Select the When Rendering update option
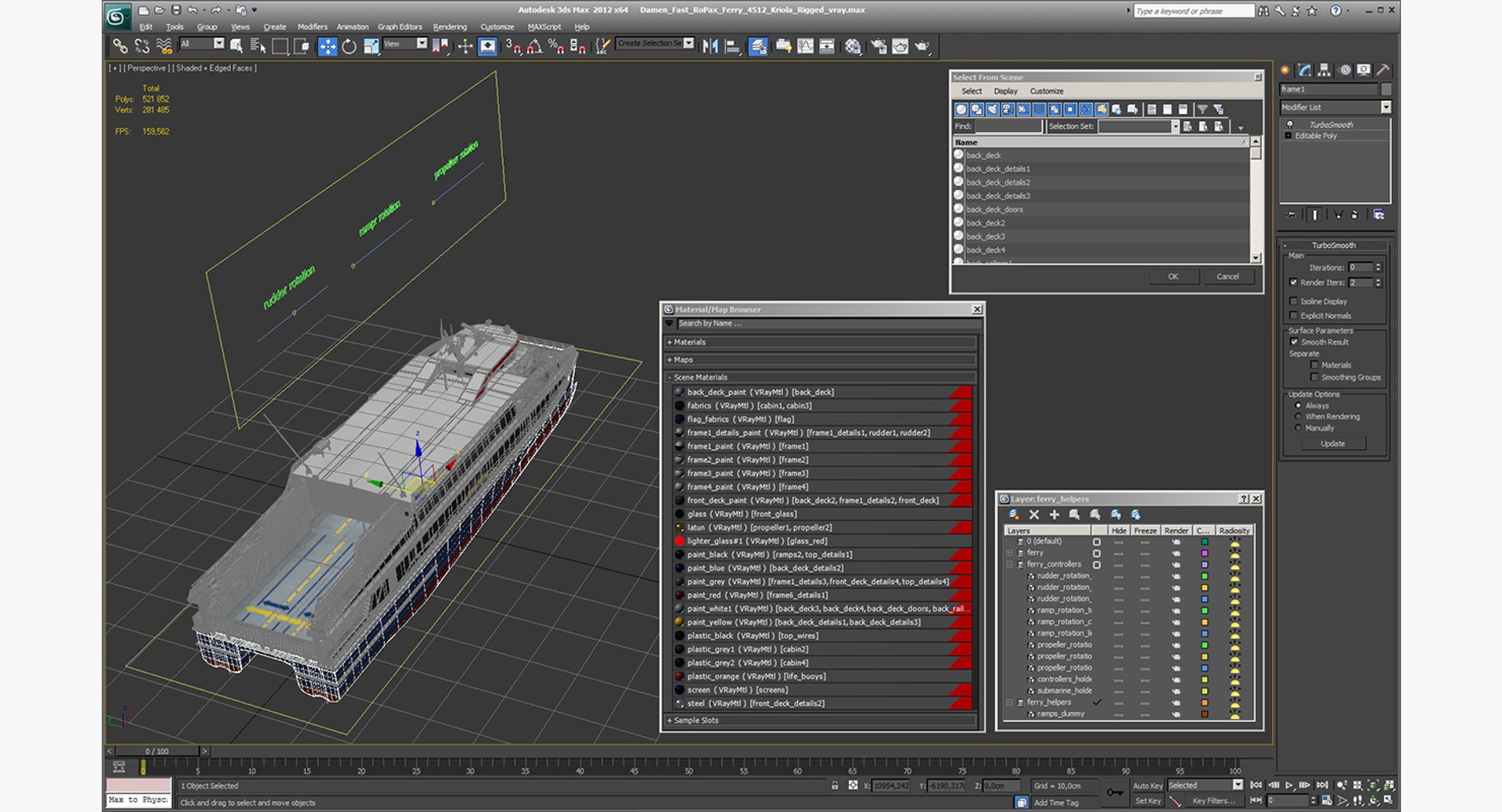 (1299, 417)
